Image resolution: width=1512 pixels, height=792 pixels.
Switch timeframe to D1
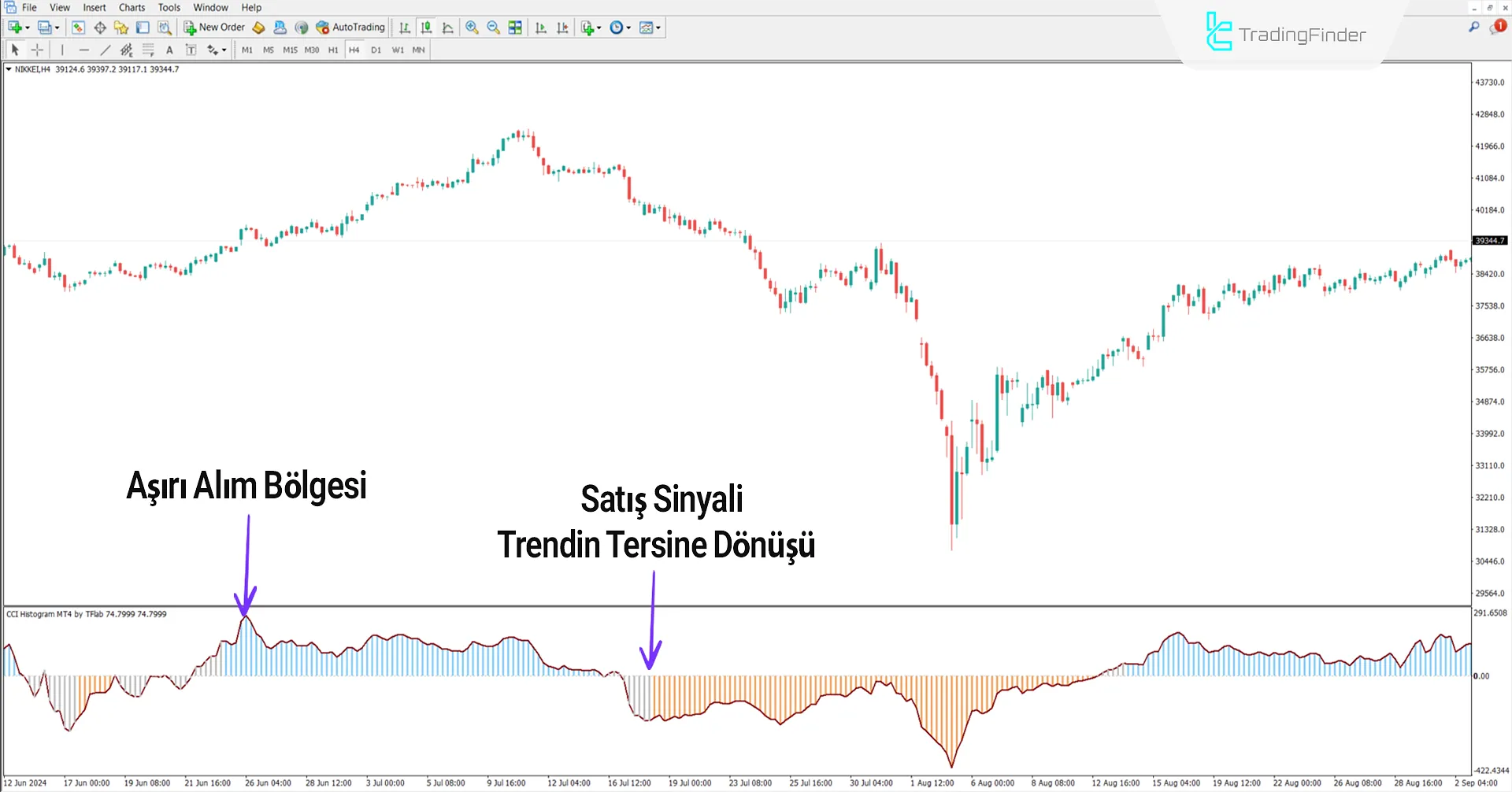click(376, 50)
